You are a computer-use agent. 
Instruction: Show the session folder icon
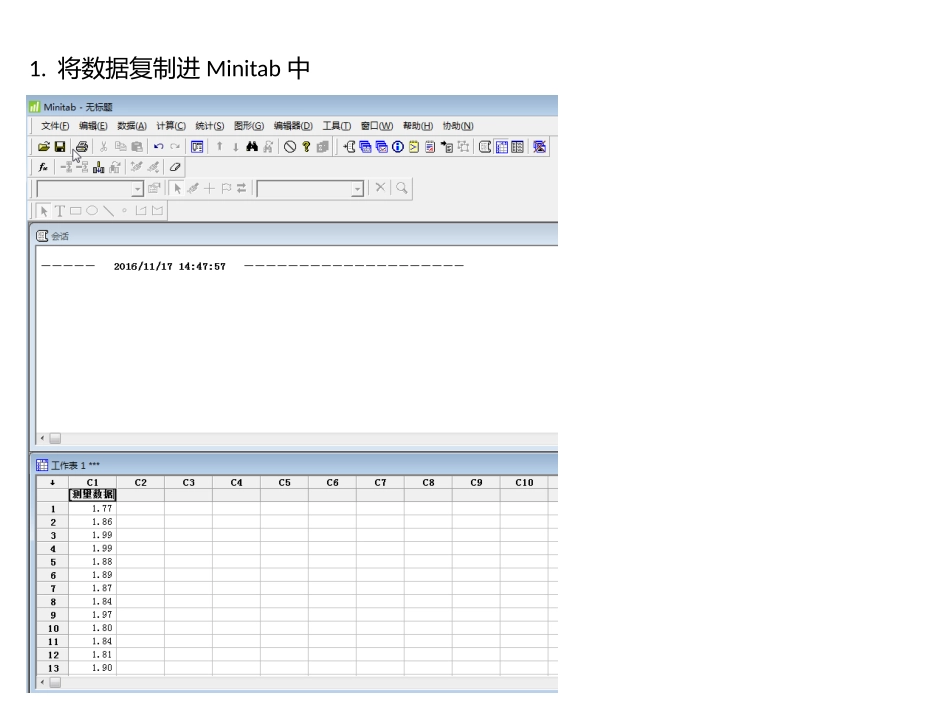[349, 147]
